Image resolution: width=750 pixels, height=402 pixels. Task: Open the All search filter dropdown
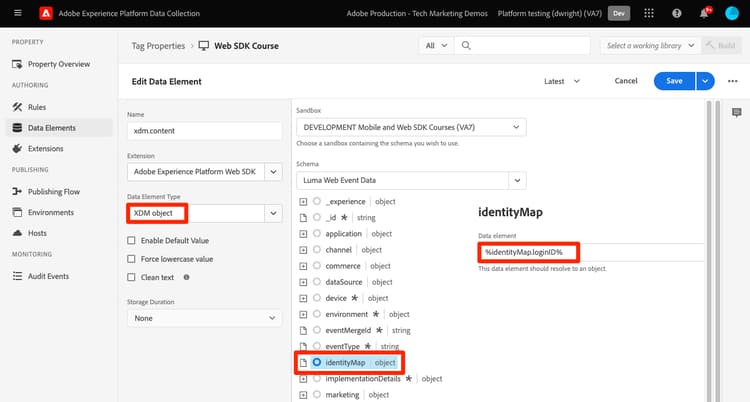point(437,45)
